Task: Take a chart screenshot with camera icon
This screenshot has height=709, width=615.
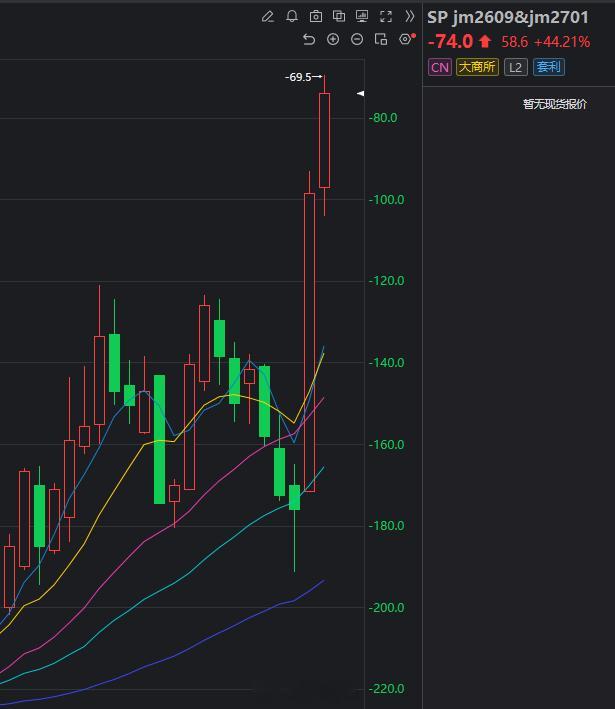Action: point(316,17)
